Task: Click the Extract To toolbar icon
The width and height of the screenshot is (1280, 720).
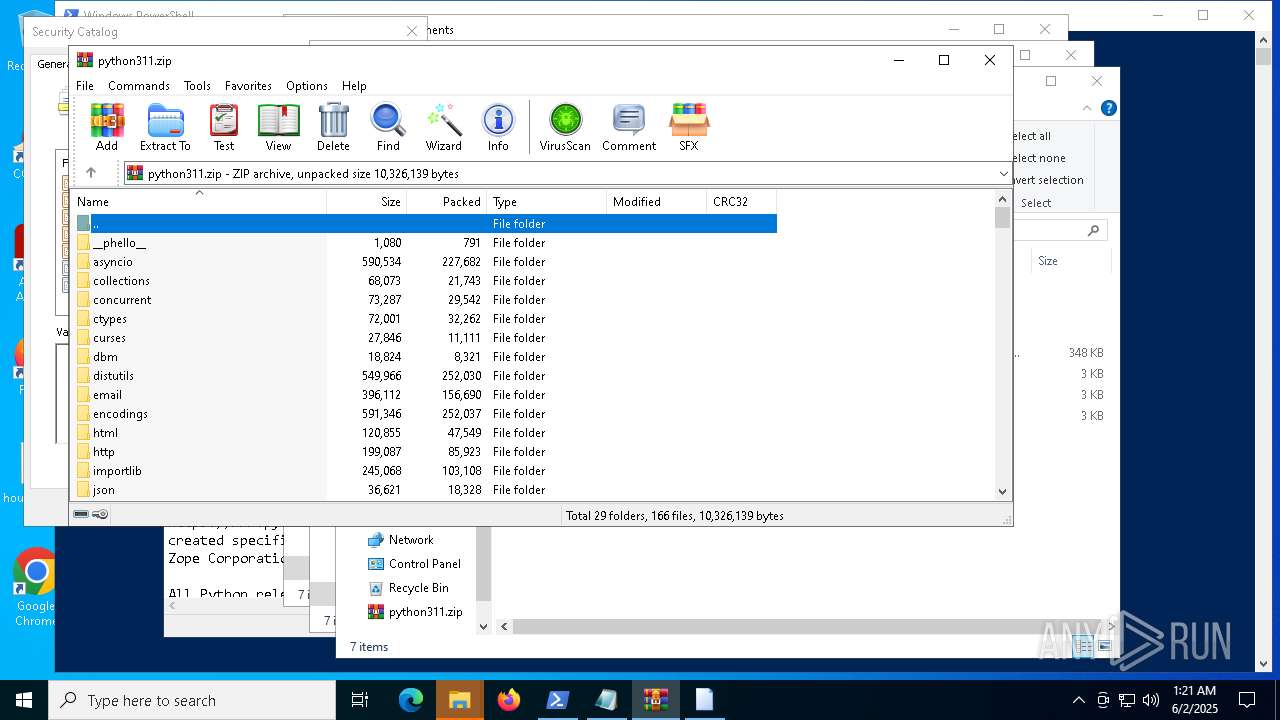Action: pos(165,127)
